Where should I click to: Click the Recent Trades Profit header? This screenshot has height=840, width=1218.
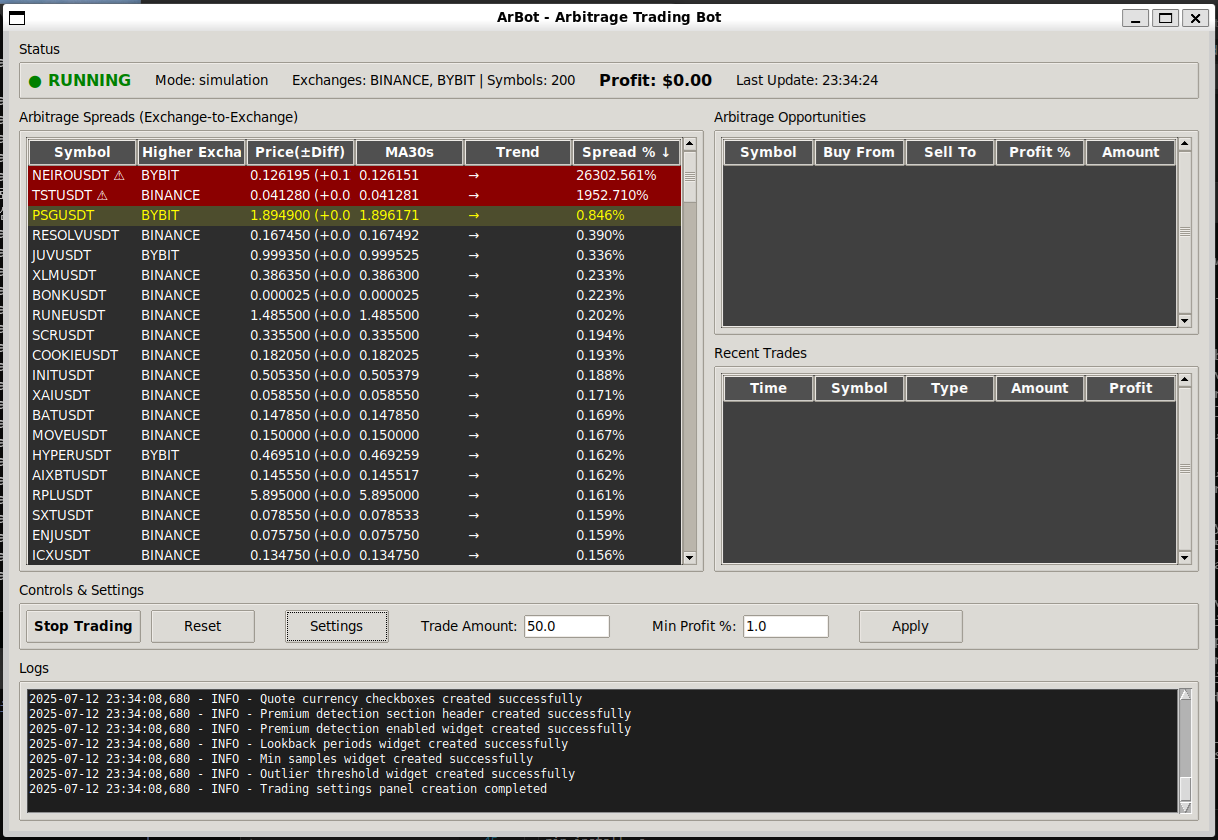[1131, 388]
